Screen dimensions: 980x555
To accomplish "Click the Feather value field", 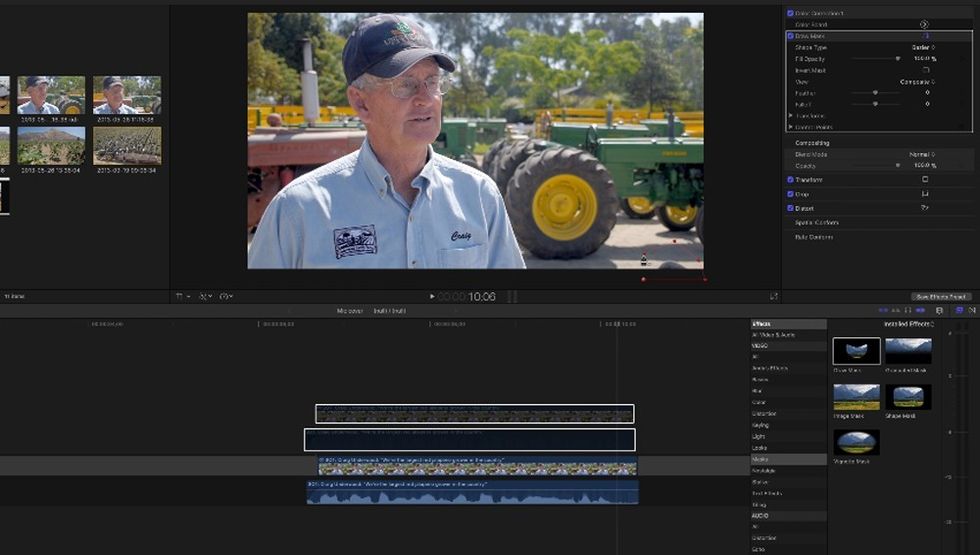I will [928, 92].
